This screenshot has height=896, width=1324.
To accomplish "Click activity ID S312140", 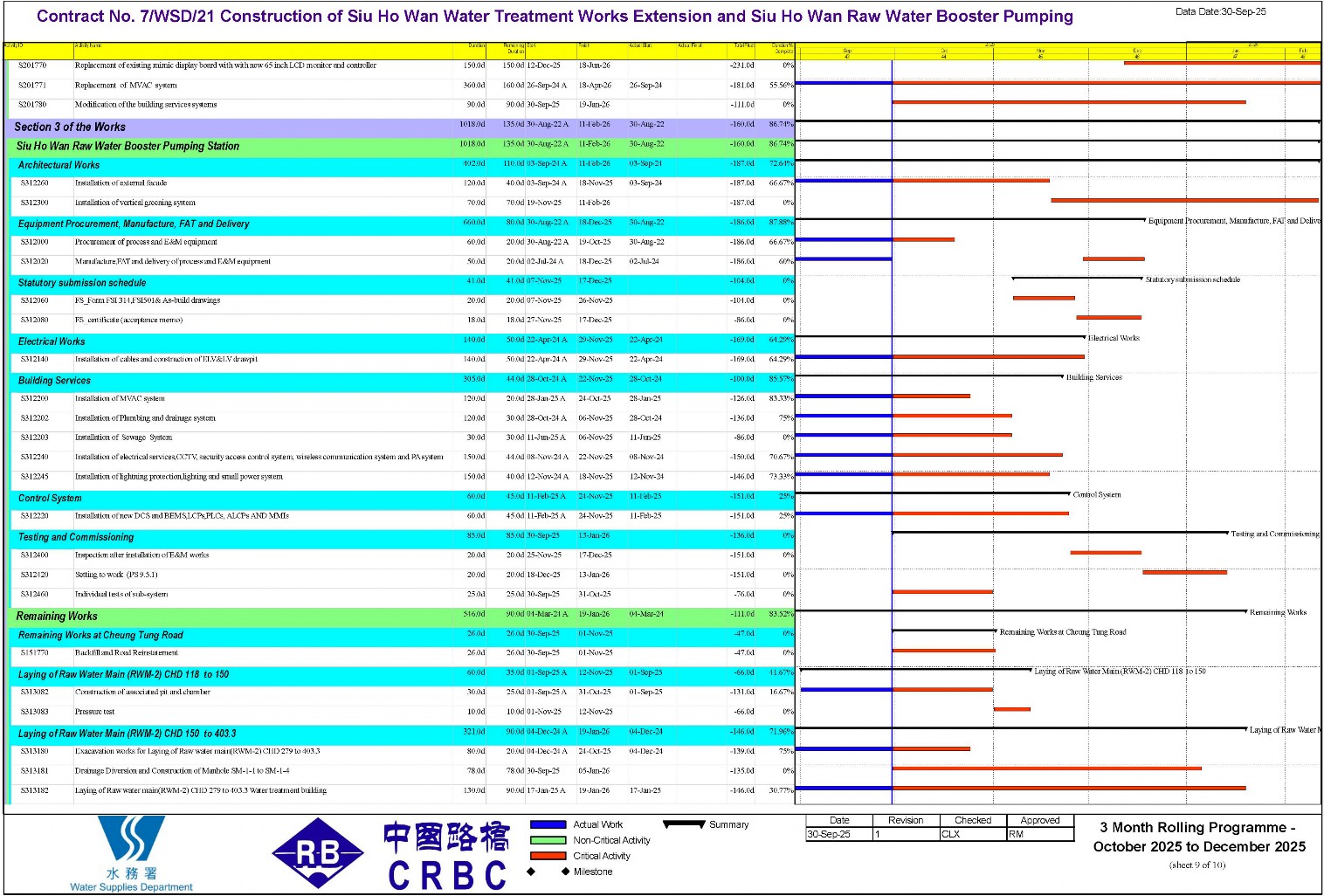I will (x=34, y=359).
